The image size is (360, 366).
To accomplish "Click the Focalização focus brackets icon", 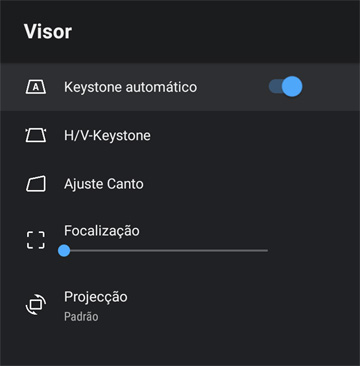I will (x=36, y=240).
